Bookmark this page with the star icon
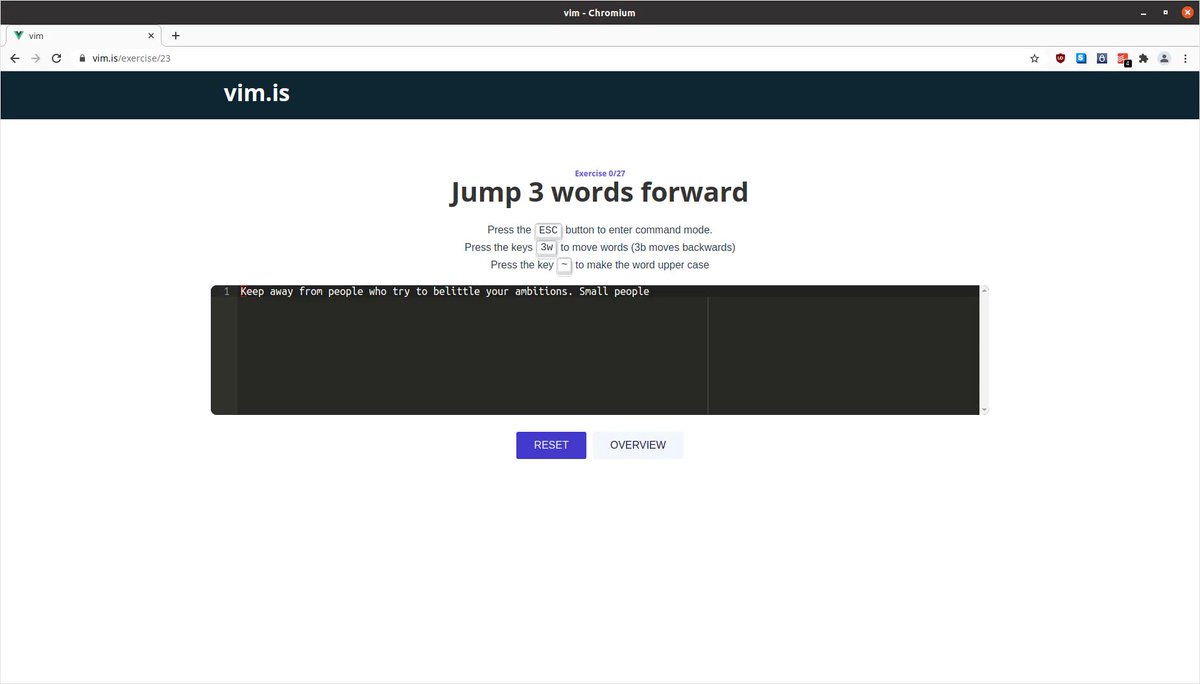 point(1035,58)
